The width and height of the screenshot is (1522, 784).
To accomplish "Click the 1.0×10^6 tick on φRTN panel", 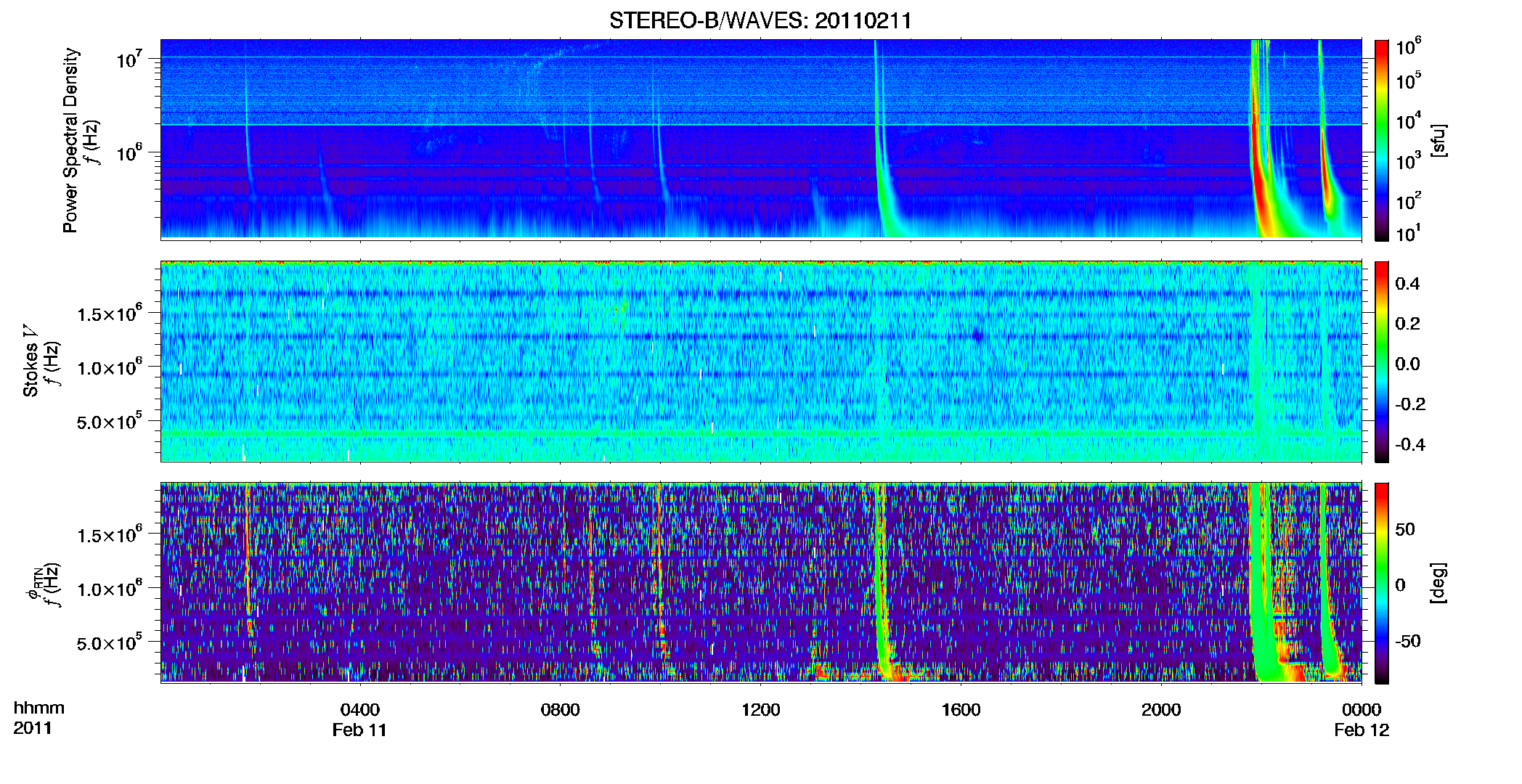I will click(109, 589).
